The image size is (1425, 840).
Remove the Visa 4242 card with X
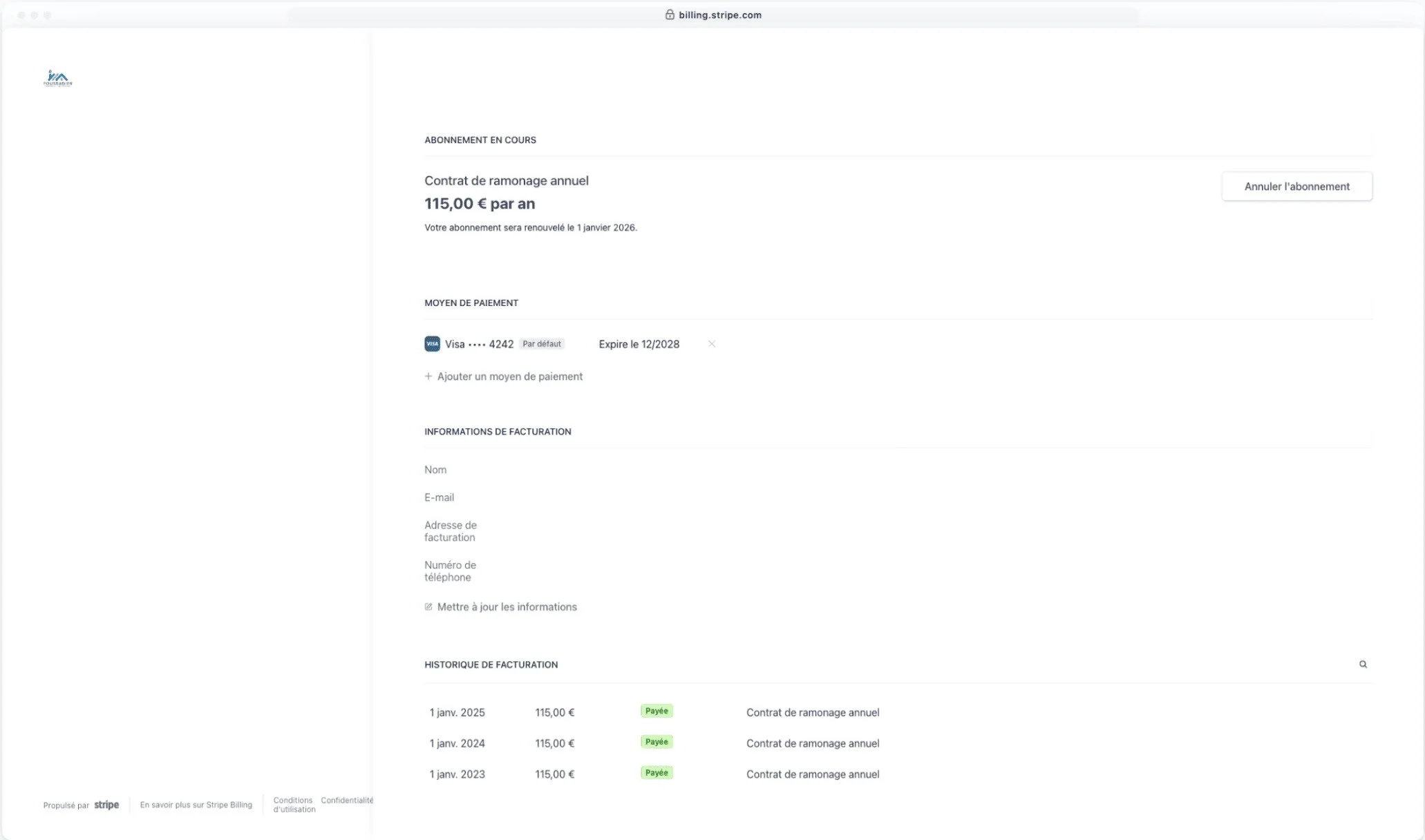point(711,344)
